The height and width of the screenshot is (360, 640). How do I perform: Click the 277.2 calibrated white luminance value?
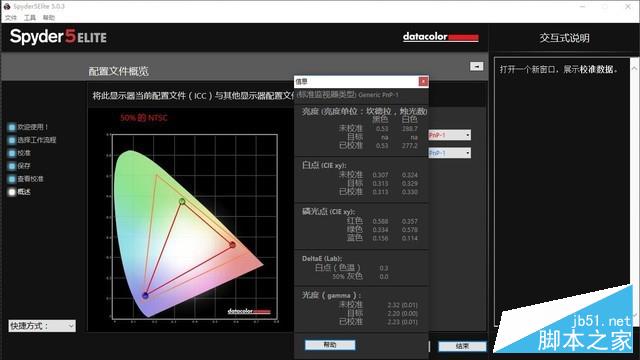click(410, 146)
